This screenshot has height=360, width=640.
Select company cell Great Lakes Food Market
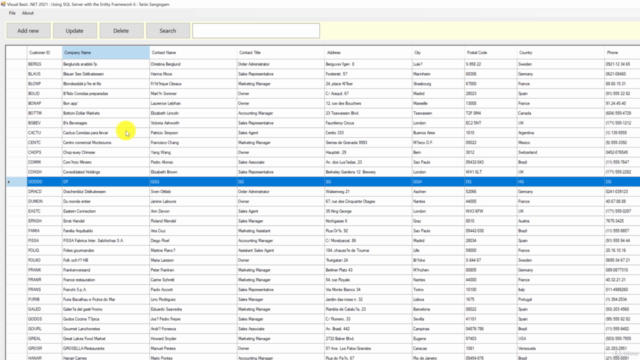[x=106, y=338]
